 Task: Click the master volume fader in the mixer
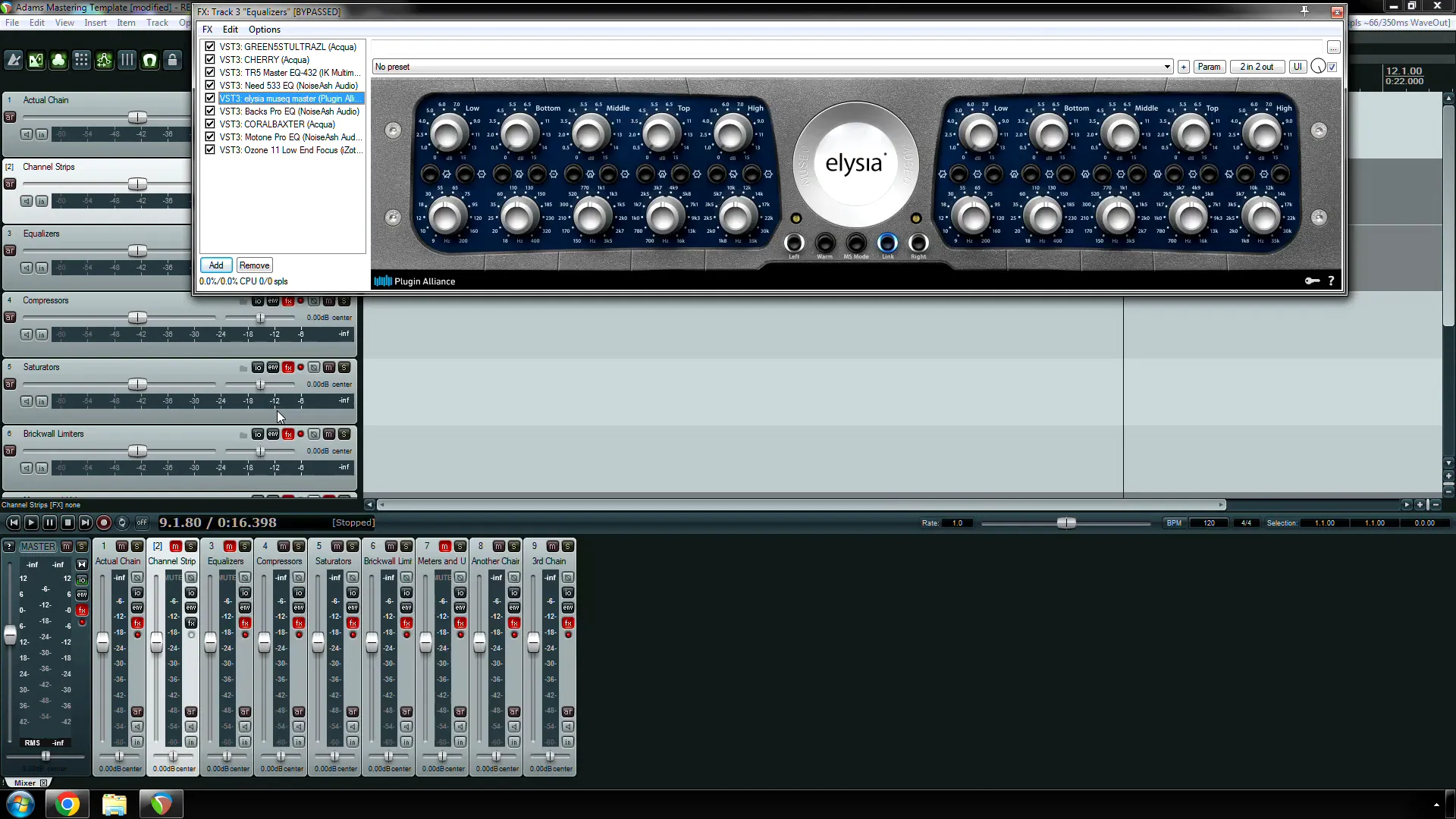11,635
